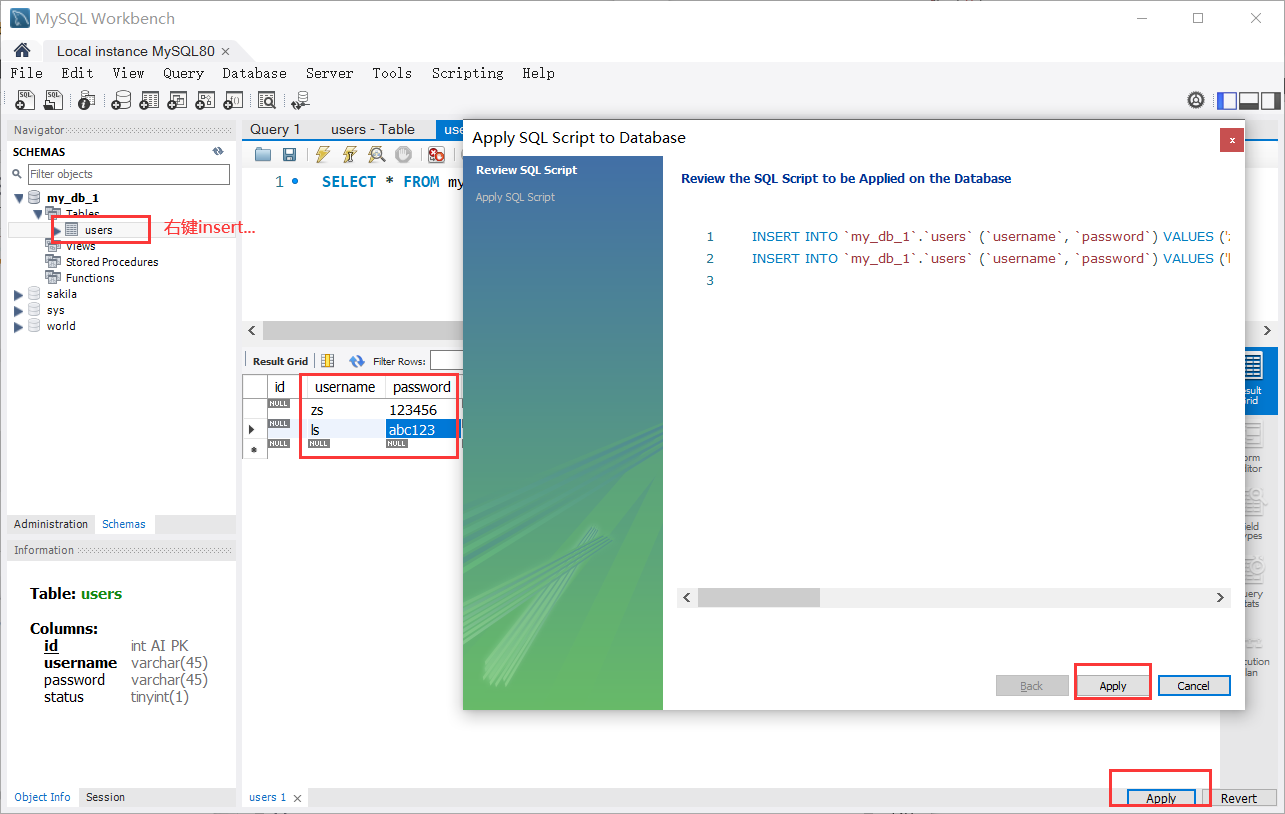Image resolution: width=1285 pixels, height=814 pixels.
Task: Click Revert button below result grid
Action: coord(1239,798)
